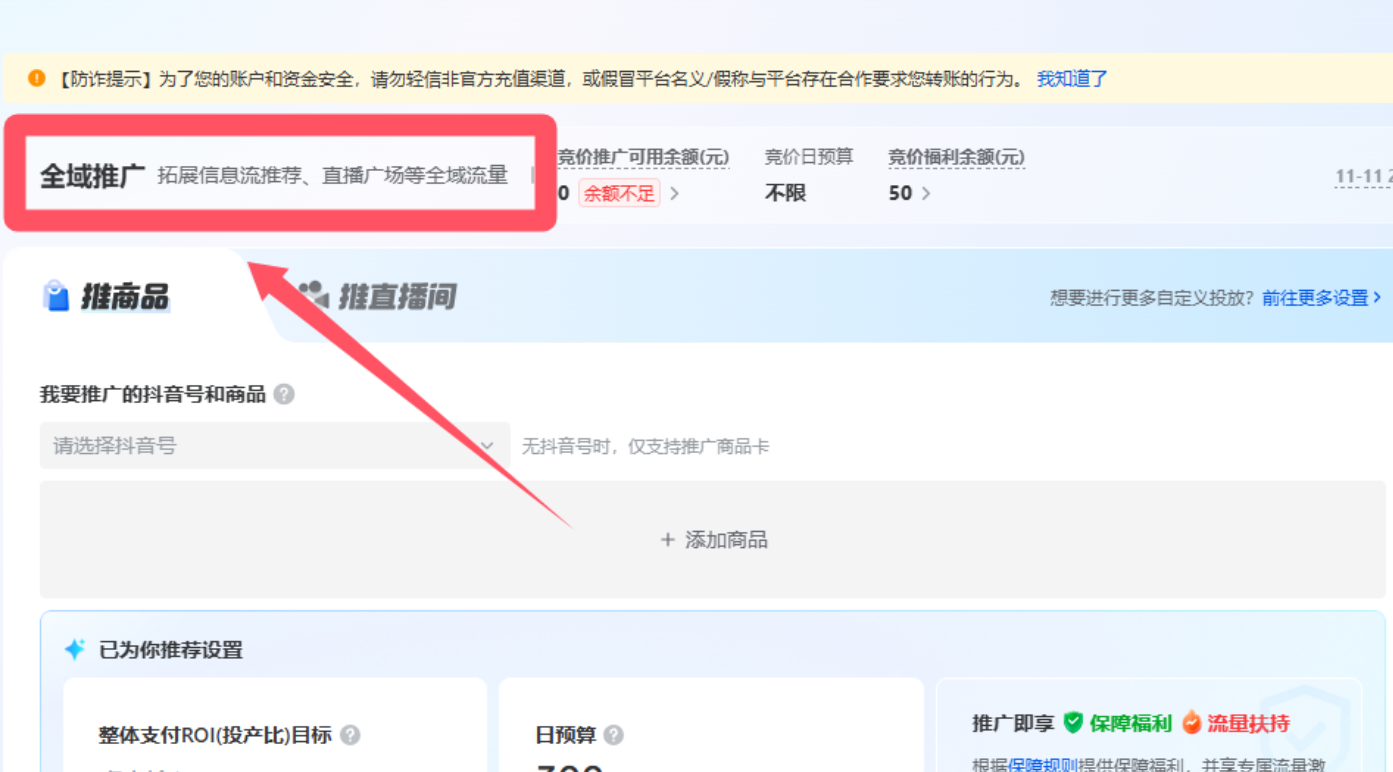Click the 竞价推广可用余额(元) label

pyautogui.click(x=643, y=157)
